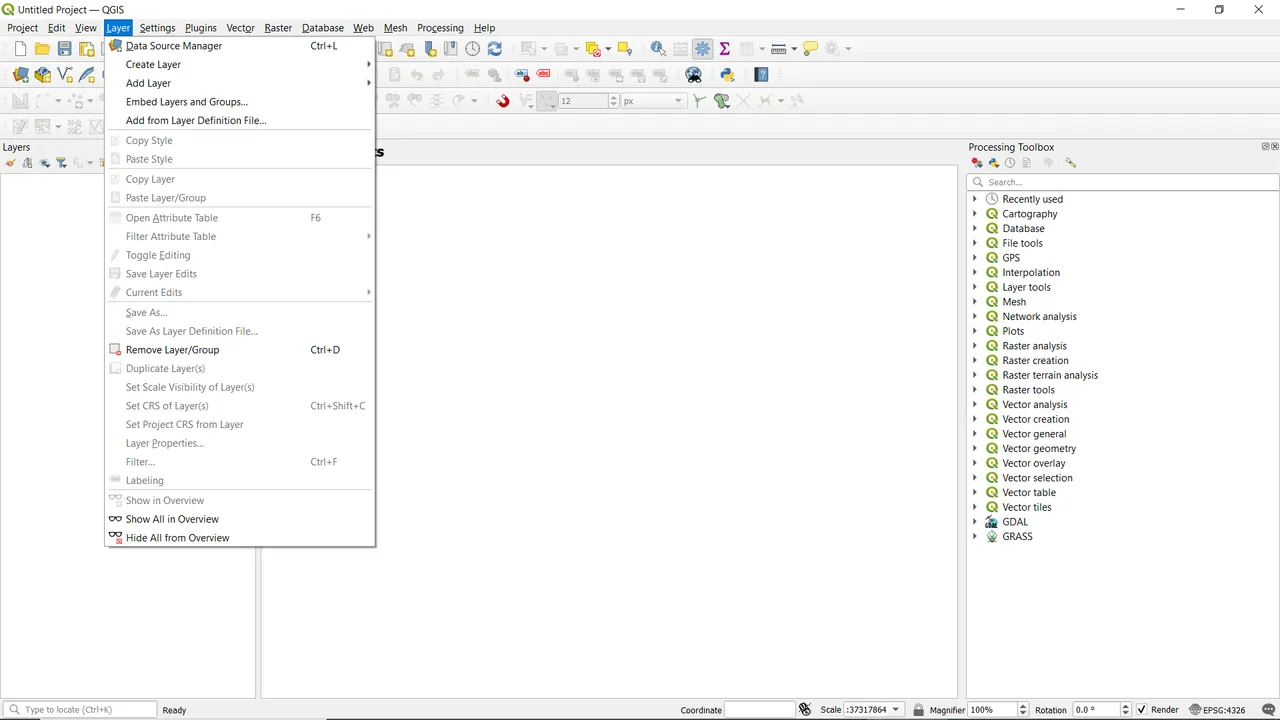Expand the GDAL provider group
Screen dimensions: 1280x720
(x=975, y=522)
